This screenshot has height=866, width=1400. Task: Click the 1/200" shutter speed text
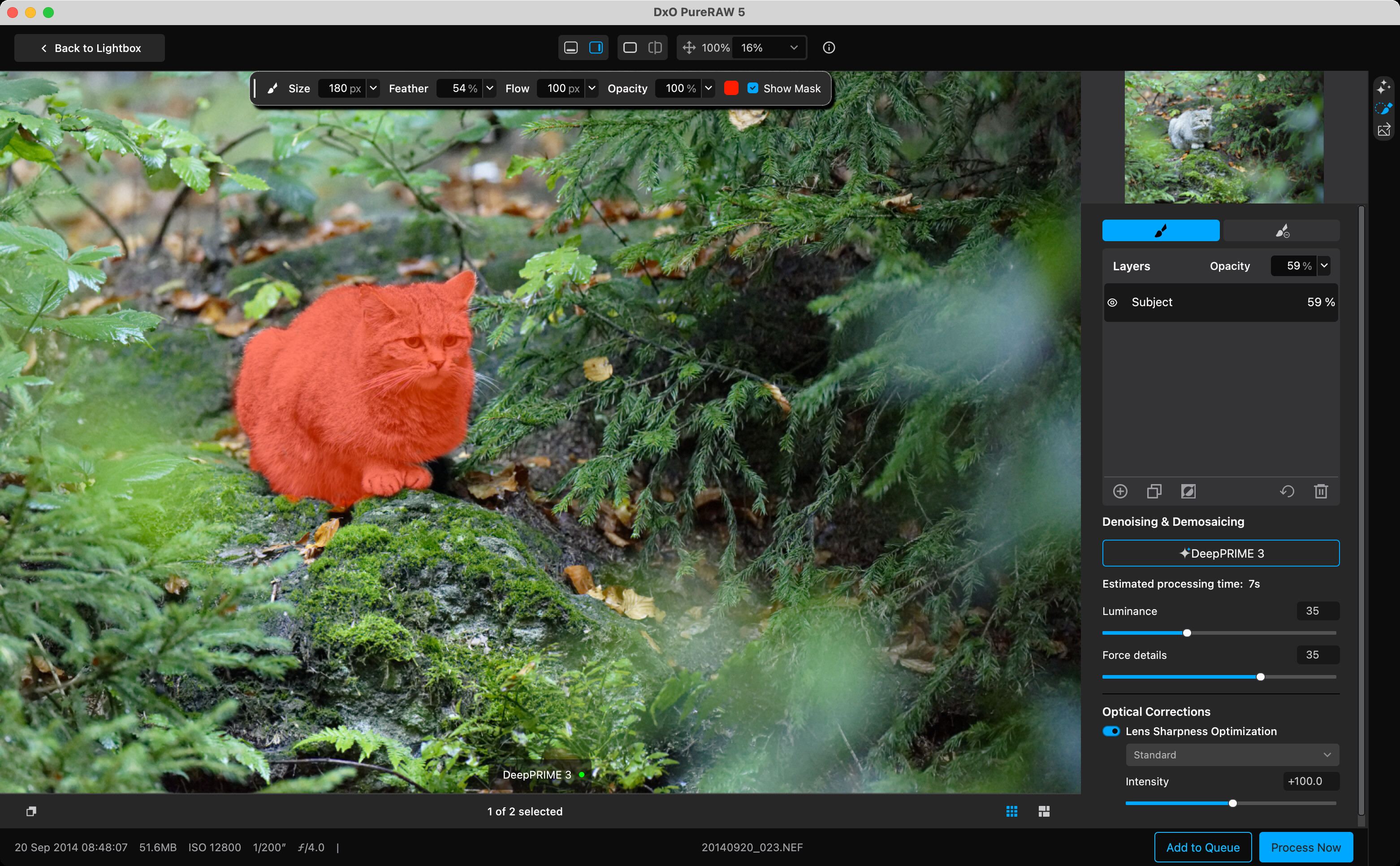[269, 848]
